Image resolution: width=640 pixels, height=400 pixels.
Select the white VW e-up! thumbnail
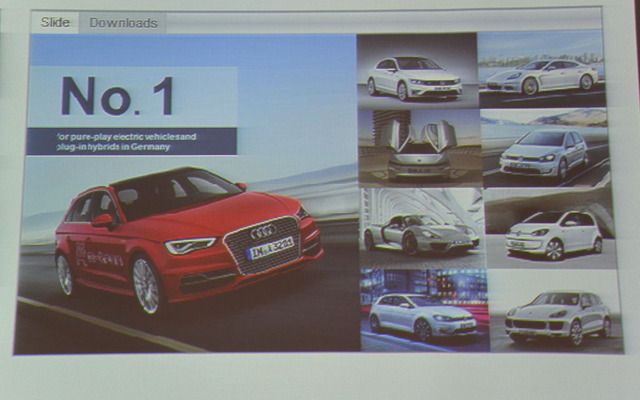point(550,228)
